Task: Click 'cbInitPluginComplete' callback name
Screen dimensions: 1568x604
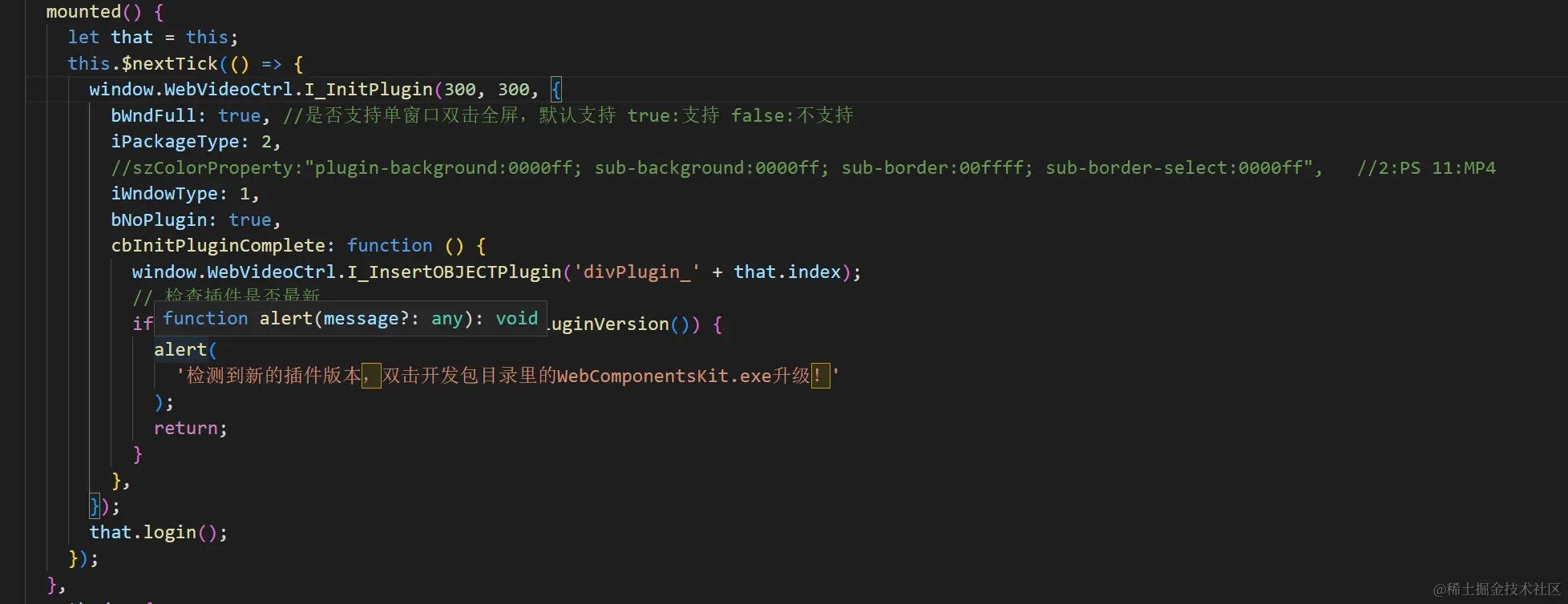Action: [217, 246]
